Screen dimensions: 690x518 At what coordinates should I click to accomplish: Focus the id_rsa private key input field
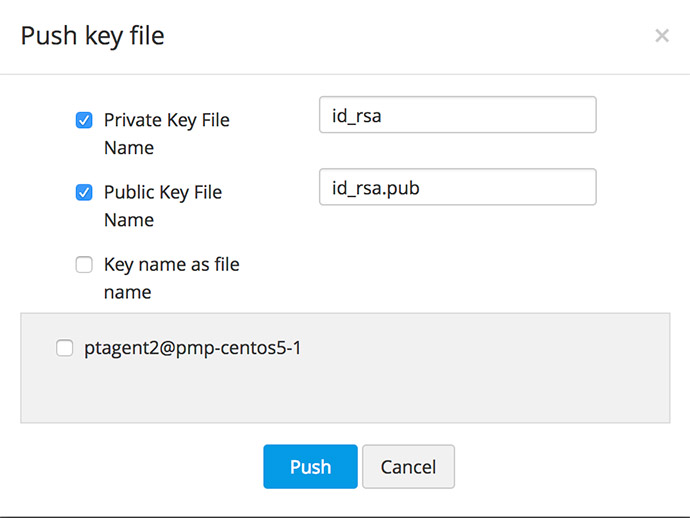tap(457, 115)
